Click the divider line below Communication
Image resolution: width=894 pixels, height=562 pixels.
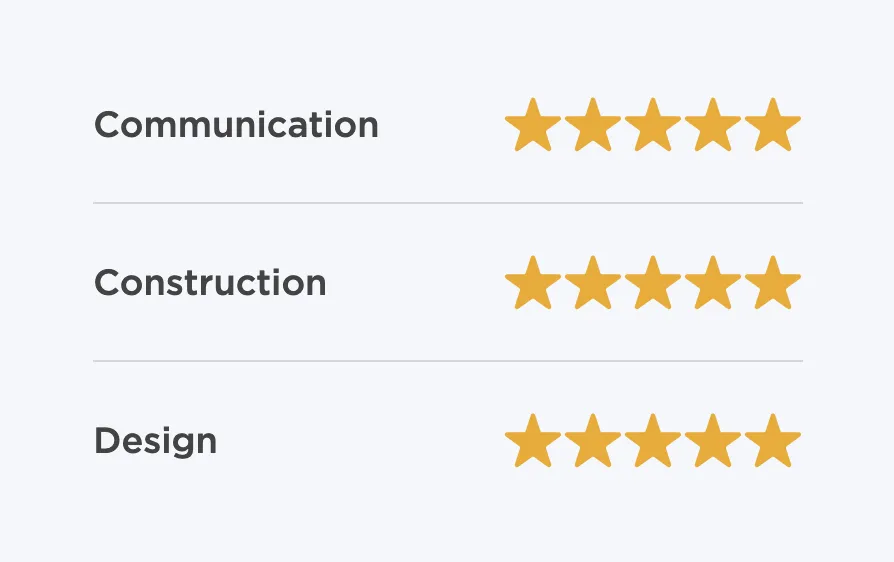[448, 203]
